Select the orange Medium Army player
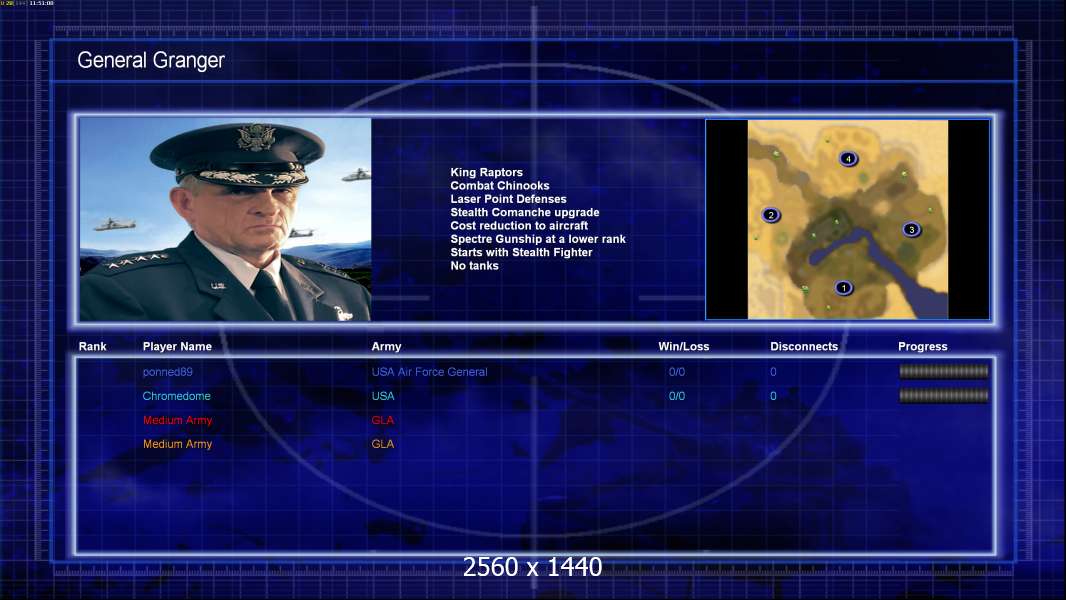Viewport: 1066px width, 600px height. point(177,444)
